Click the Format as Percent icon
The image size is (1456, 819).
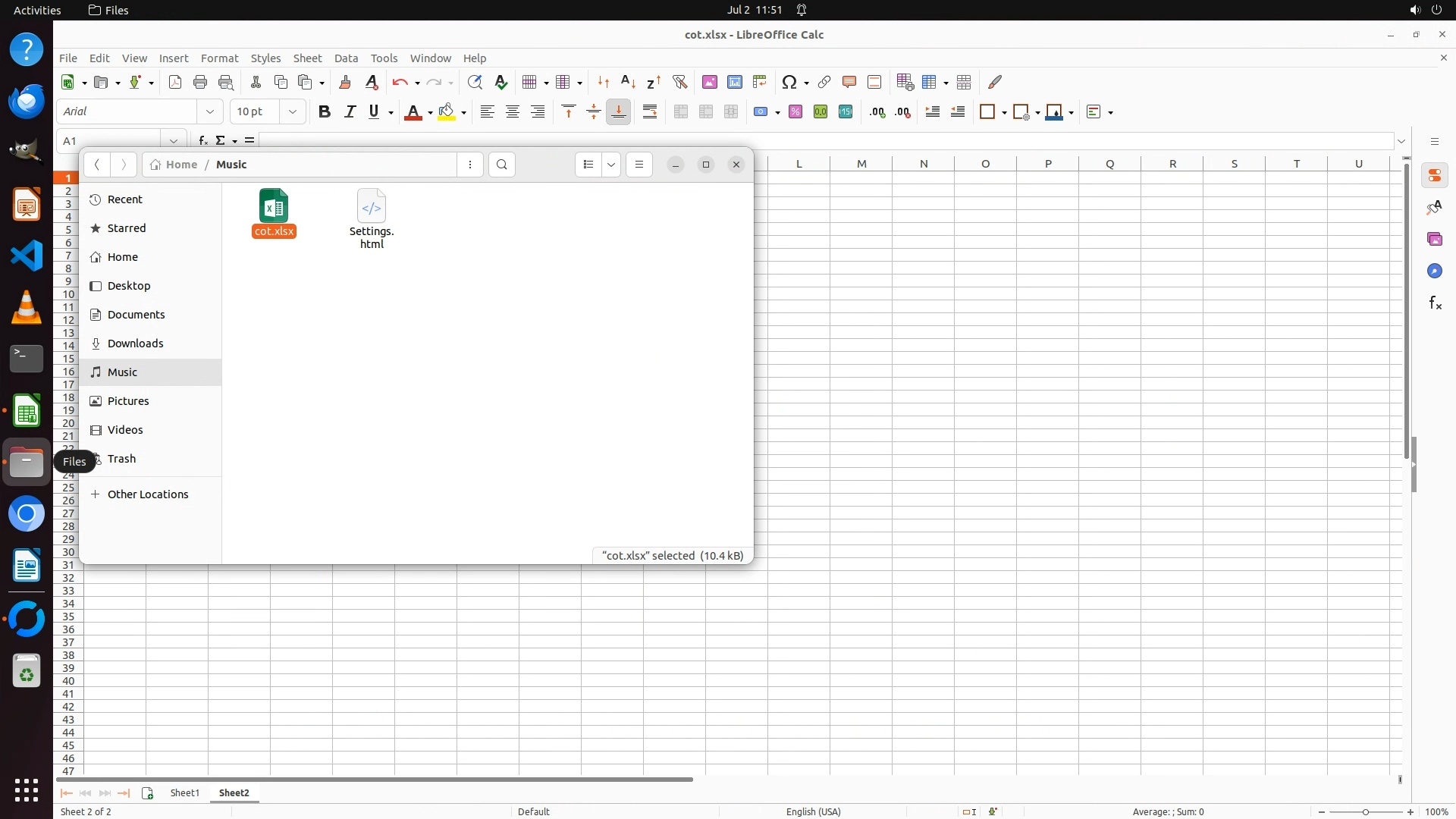point(795,111)
